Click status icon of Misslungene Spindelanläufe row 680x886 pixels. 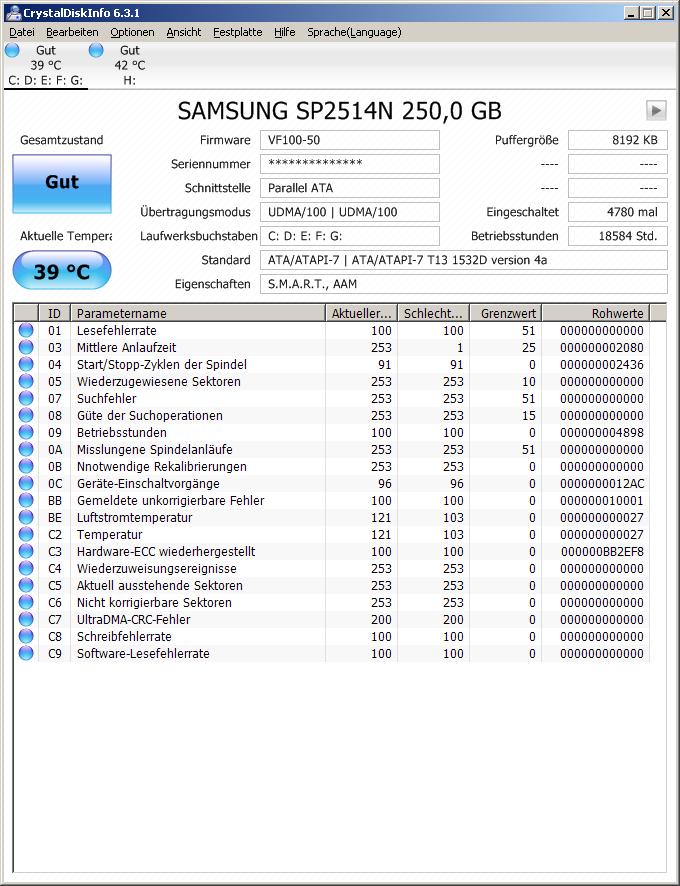[26, 449]
